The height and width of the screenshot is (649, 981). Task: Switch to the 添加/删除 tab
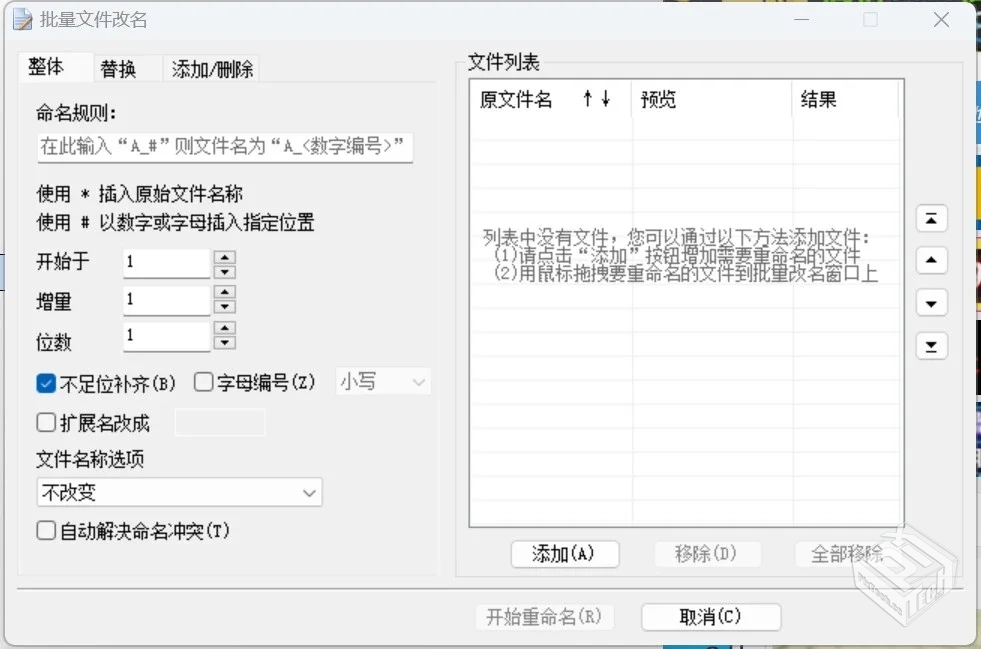[211, 69]
